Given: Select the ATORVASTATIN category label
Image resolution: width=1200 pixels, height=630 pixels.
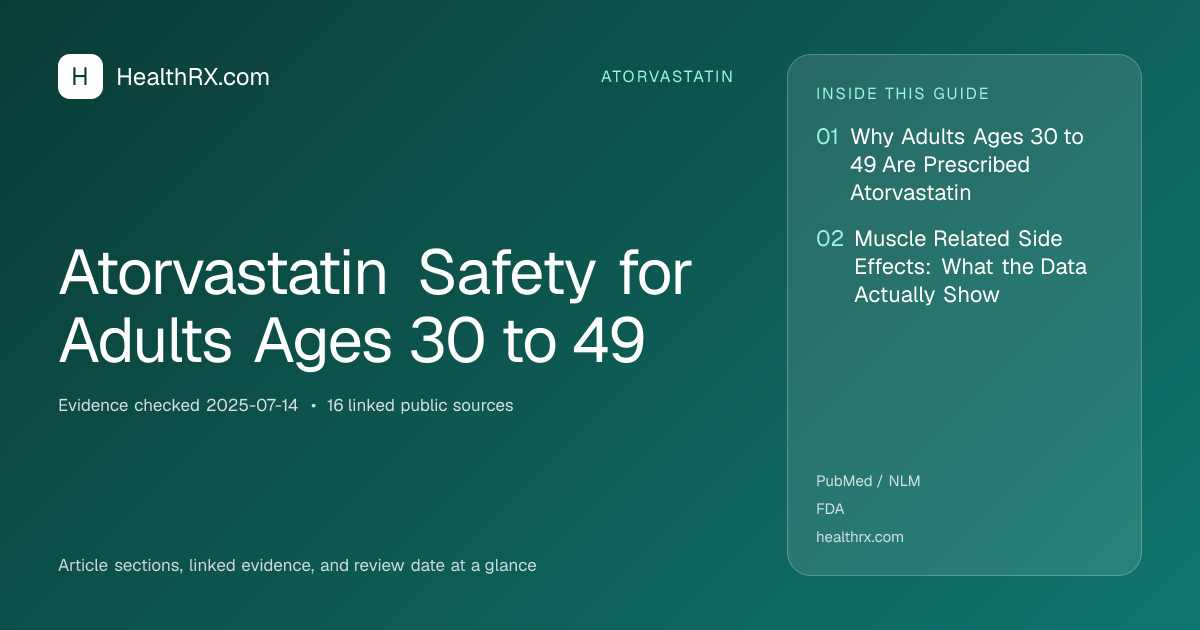Looking at the screenshot, I should pos(667,77).
